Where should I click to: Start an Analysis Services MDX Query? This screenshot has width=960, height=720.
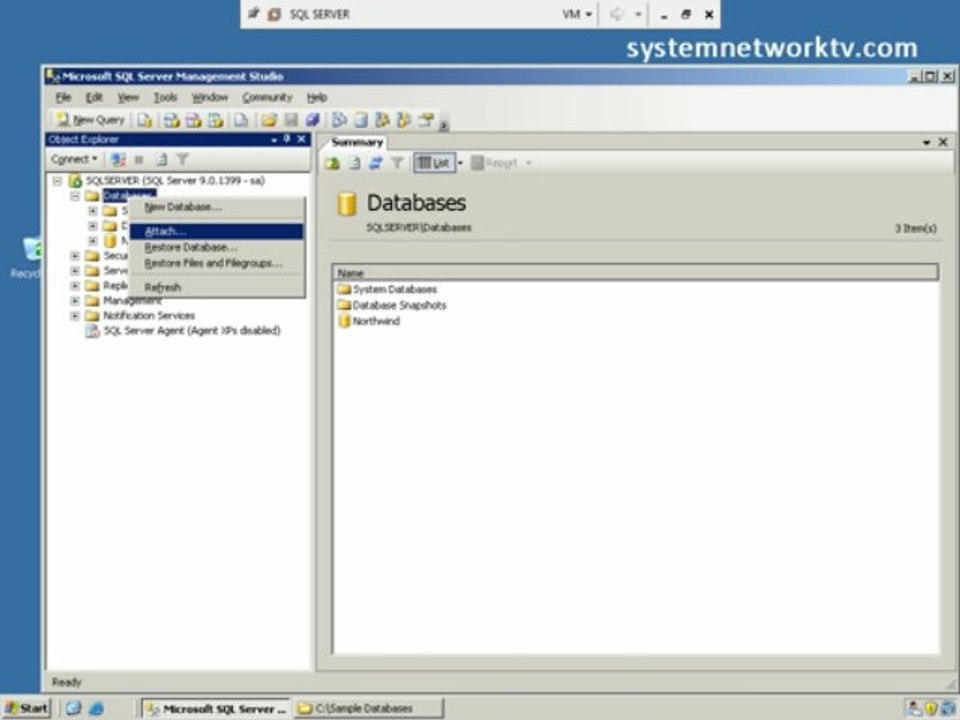pos(172,120)
